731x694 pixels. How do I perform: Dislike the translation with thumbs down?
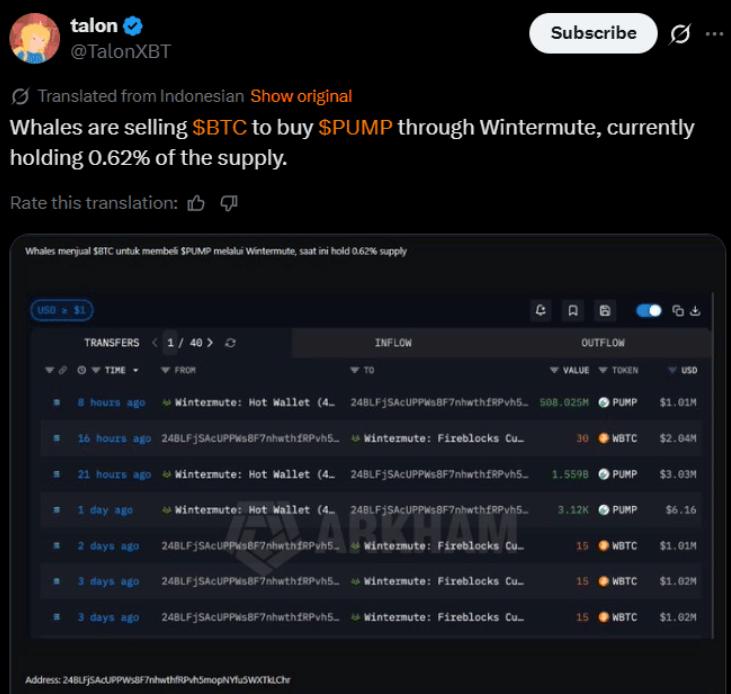(x=229, y=203)
